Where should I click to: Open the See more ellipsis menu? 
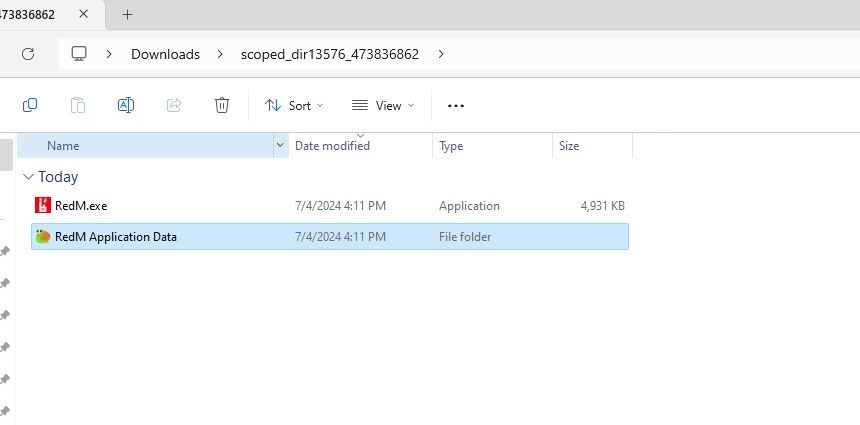click(456, 105)
